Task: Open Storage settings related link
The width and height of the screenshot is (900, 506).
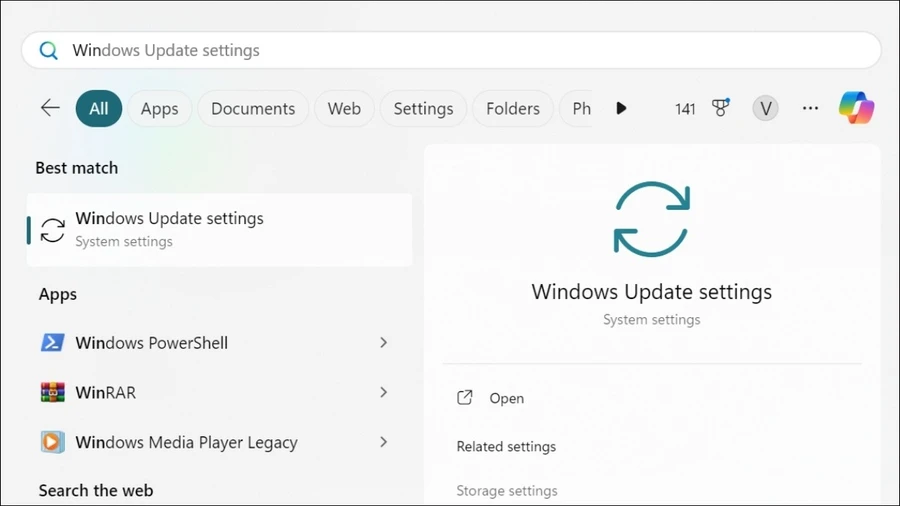Action: (507, 491)
